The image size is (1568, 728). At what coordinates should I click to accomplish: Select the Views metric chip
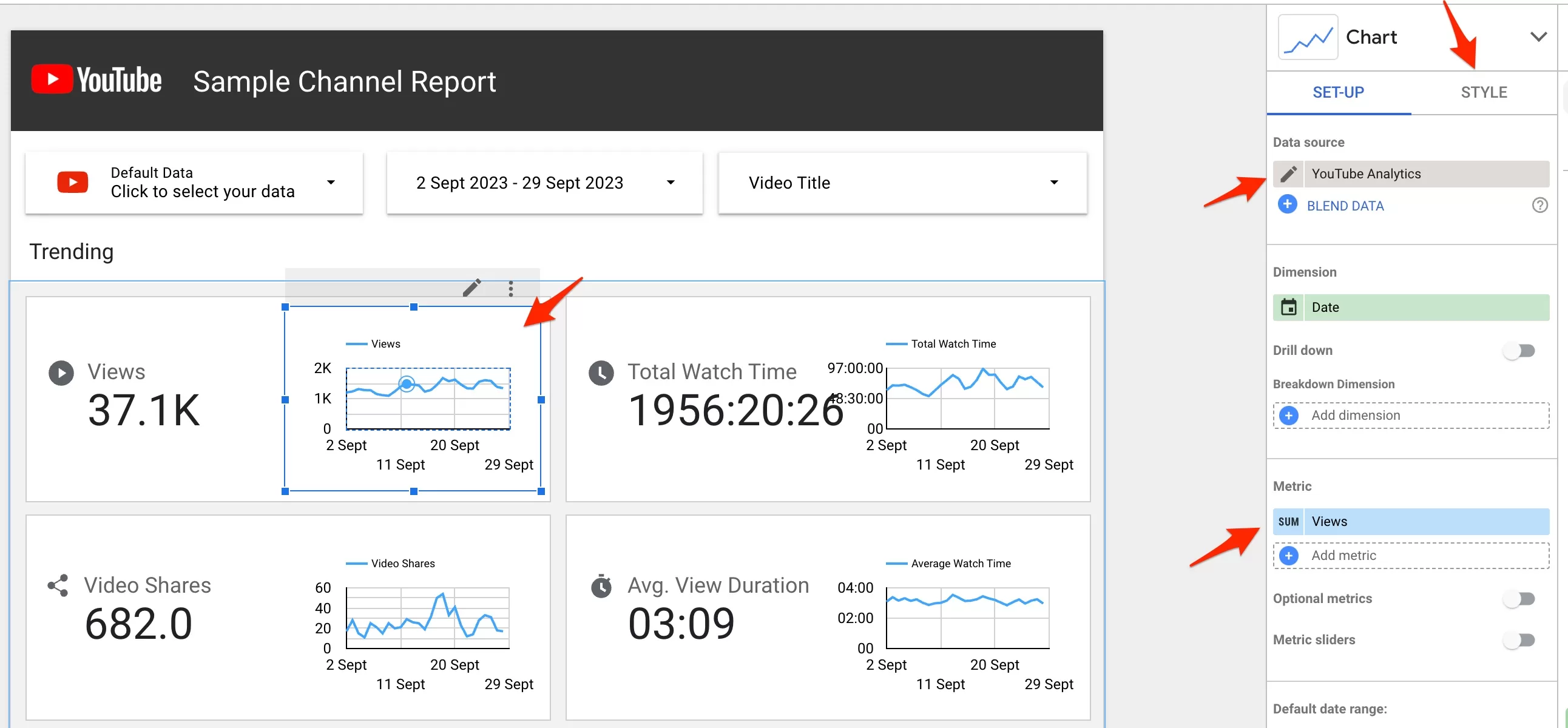coord(1411,522)
